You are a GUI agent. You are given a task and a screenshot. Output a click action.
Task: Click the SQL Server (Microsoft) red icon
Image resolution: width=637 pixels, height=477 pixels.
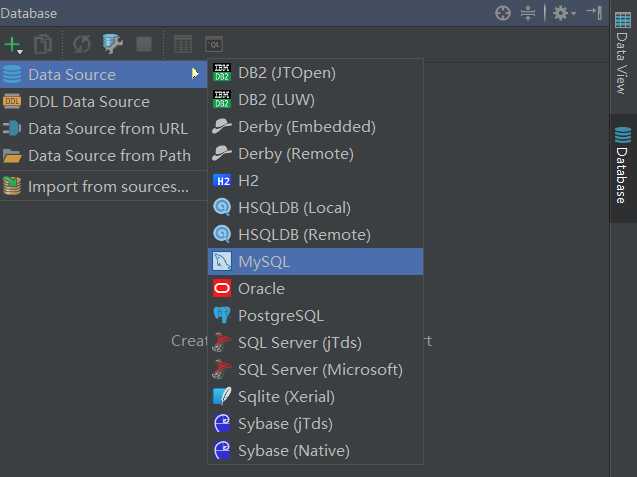click(222, 369)
